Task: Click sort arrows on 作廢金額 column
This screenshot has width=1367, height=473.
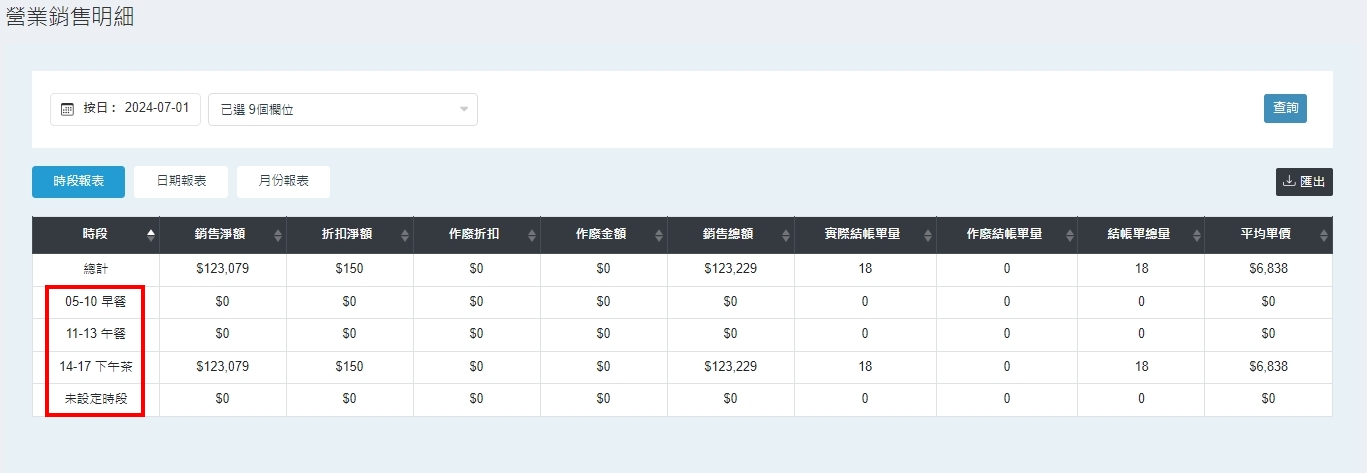Action: coord(659,235)
